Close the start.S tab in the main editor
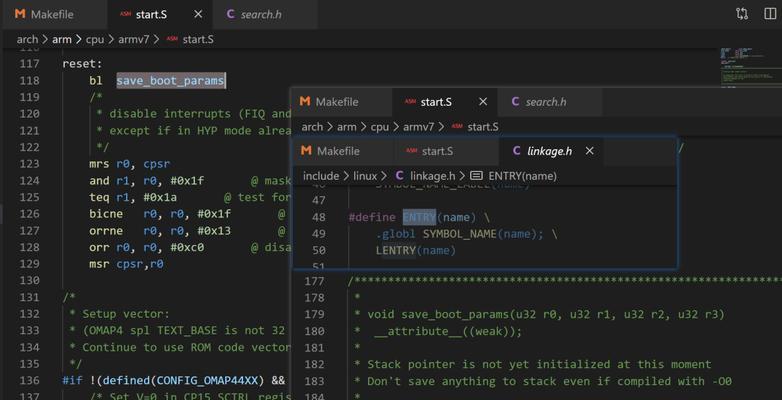This screenshot has width=782, height=400. [198, 14]
